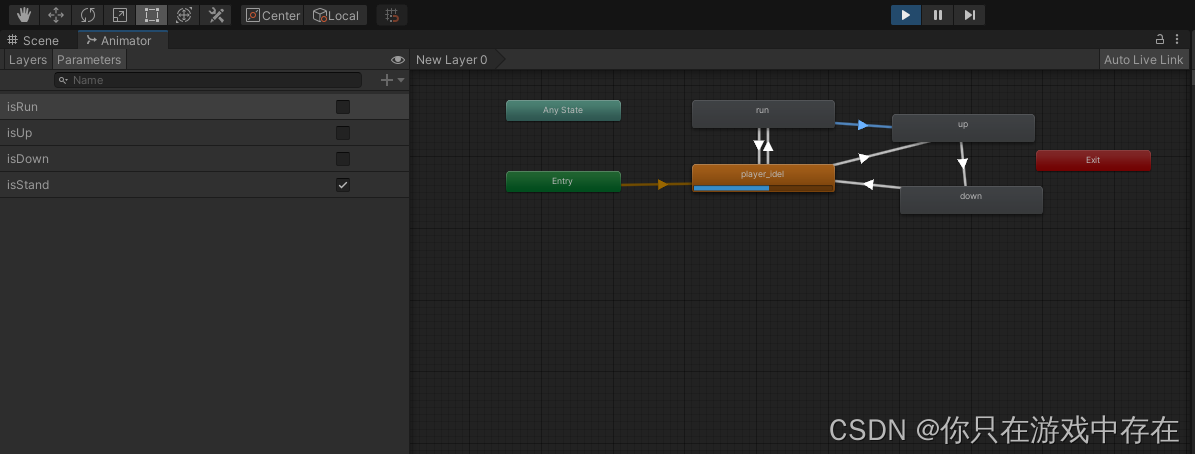Image resolution: width=1195 pixels, height=454 pixels.
Task: Toggle pivot mode Center button
Action: [x=273, y=15]
